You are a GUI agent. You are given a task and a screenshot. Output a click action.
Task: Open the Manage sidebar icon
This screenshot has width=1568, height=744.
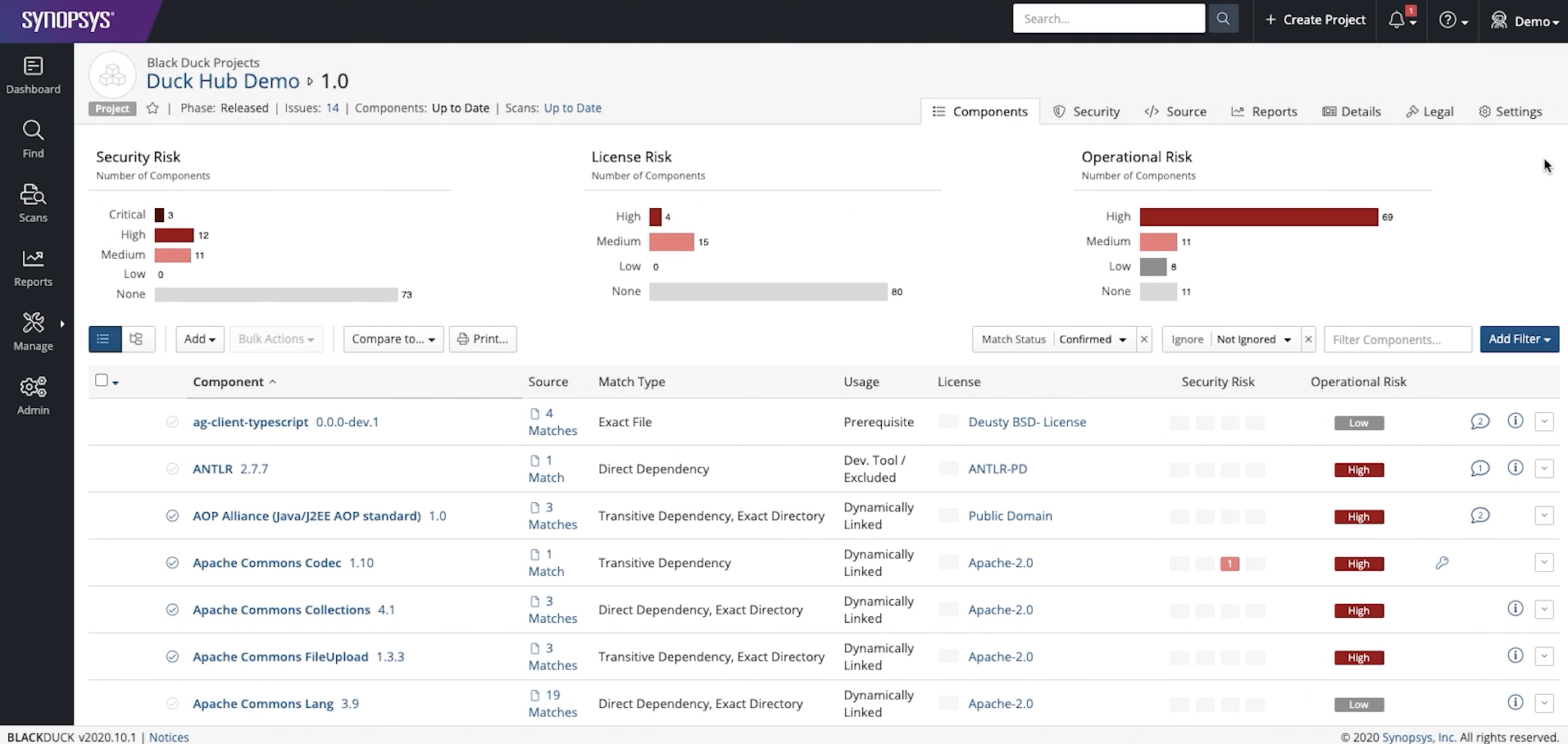[33, 332]
